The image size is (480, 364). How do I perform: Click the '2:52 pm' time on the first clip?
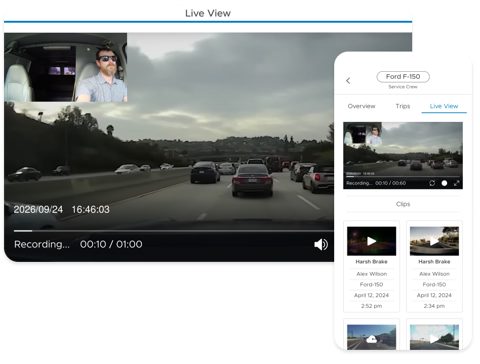(x=371, y=306)
